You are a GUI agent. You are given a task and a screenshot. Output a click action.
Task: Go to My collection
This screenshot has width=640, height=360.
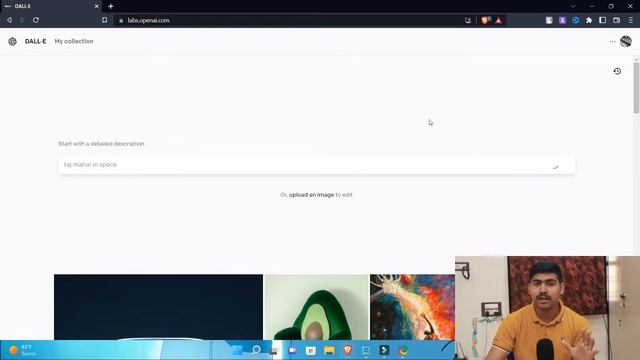click(x=74, y=41)
